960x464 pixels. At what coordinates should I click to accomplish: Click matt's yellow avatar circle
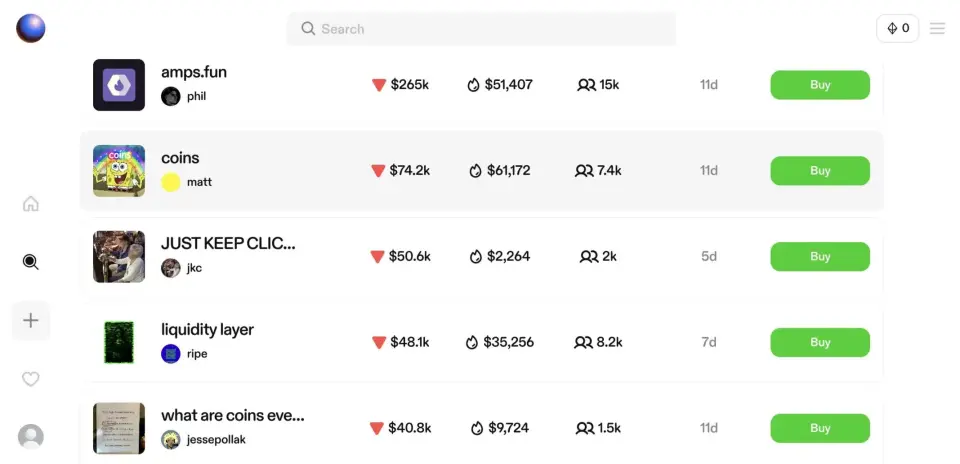pyautogui.click(x=171, y=182)
